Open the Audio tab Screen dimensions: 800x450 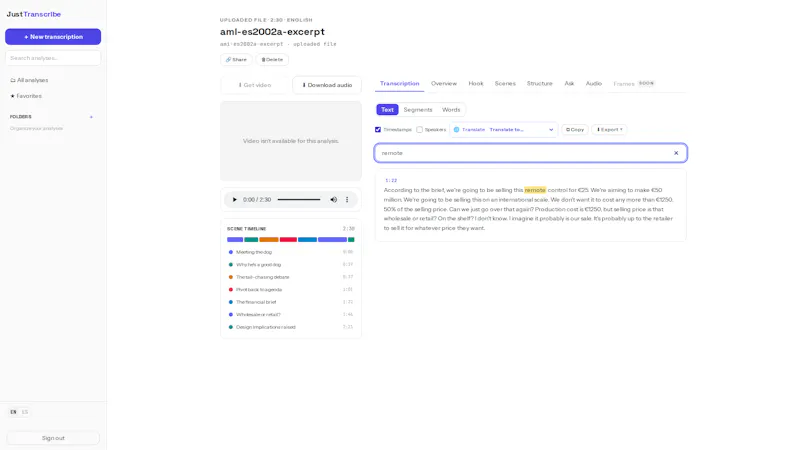[x=594, y=84]
